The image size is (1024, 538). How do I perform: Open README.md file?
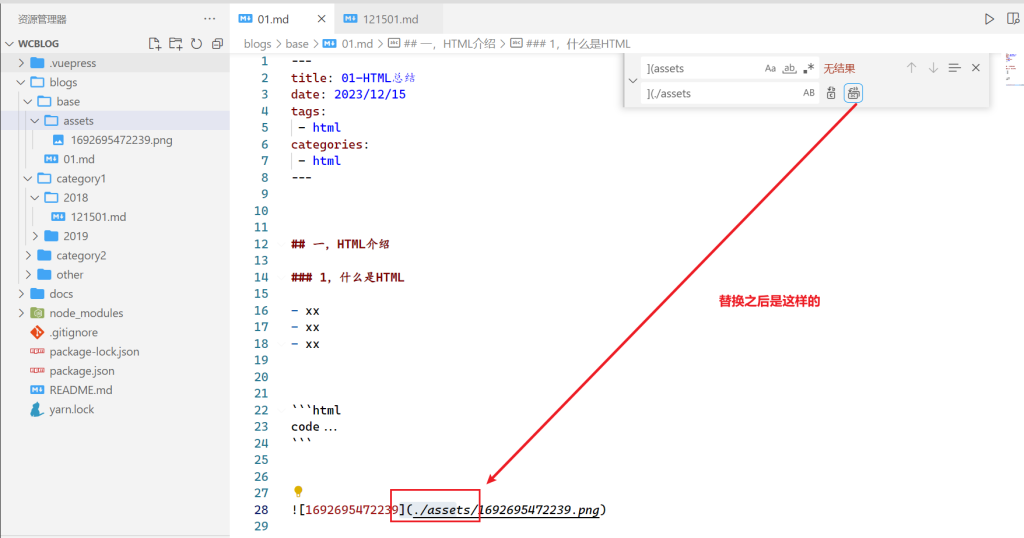pyautogui.click(x=81, y=390)
